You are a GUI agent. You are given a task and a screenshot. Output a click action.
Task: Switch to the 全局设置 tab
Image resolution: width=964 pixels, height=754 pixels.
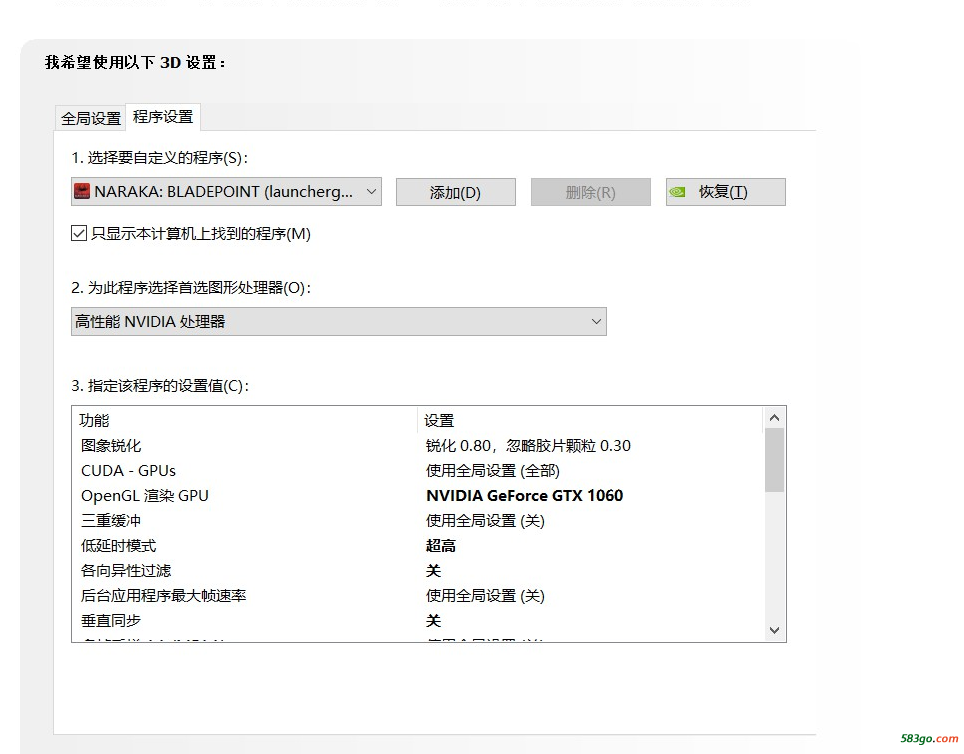click(x=90, y=118)
